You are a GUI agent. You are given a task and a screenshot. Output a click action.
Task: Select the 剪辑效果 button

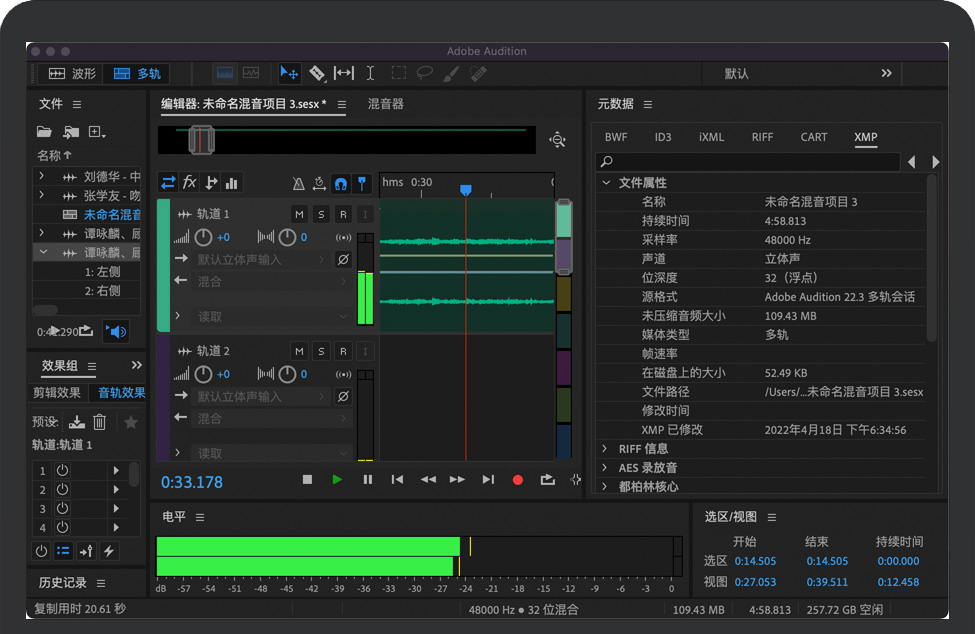pyautogui.click(x=57, y=393)
